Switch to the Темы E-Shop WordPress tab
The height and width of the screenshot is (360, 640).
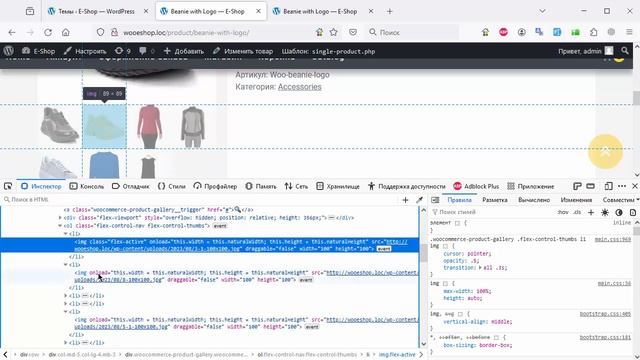click(97, 11)
